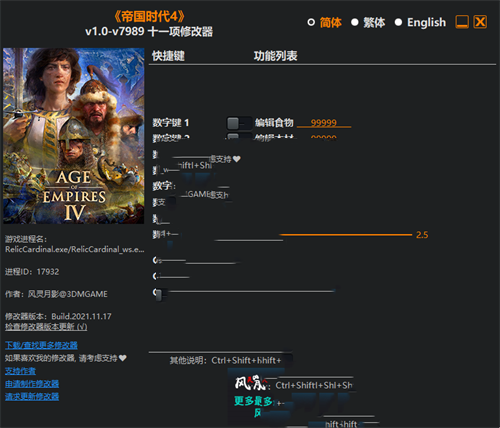The image size is (500, 428).
Task: Click the 99999 food value field
Action: tap(324, 123)
